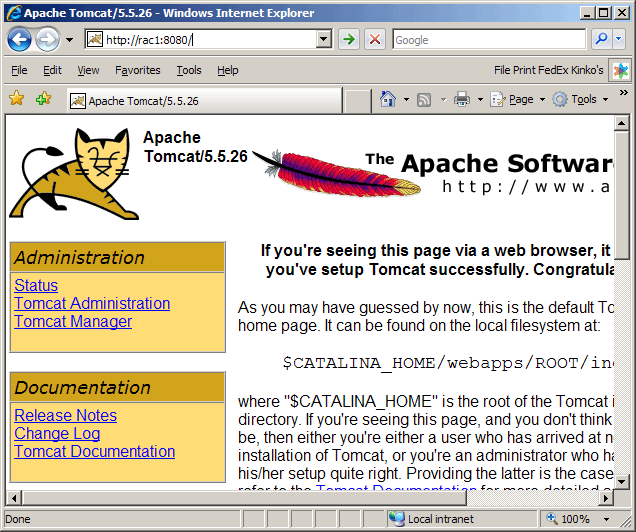Open search provider options dropdown

tap(619, 40)
